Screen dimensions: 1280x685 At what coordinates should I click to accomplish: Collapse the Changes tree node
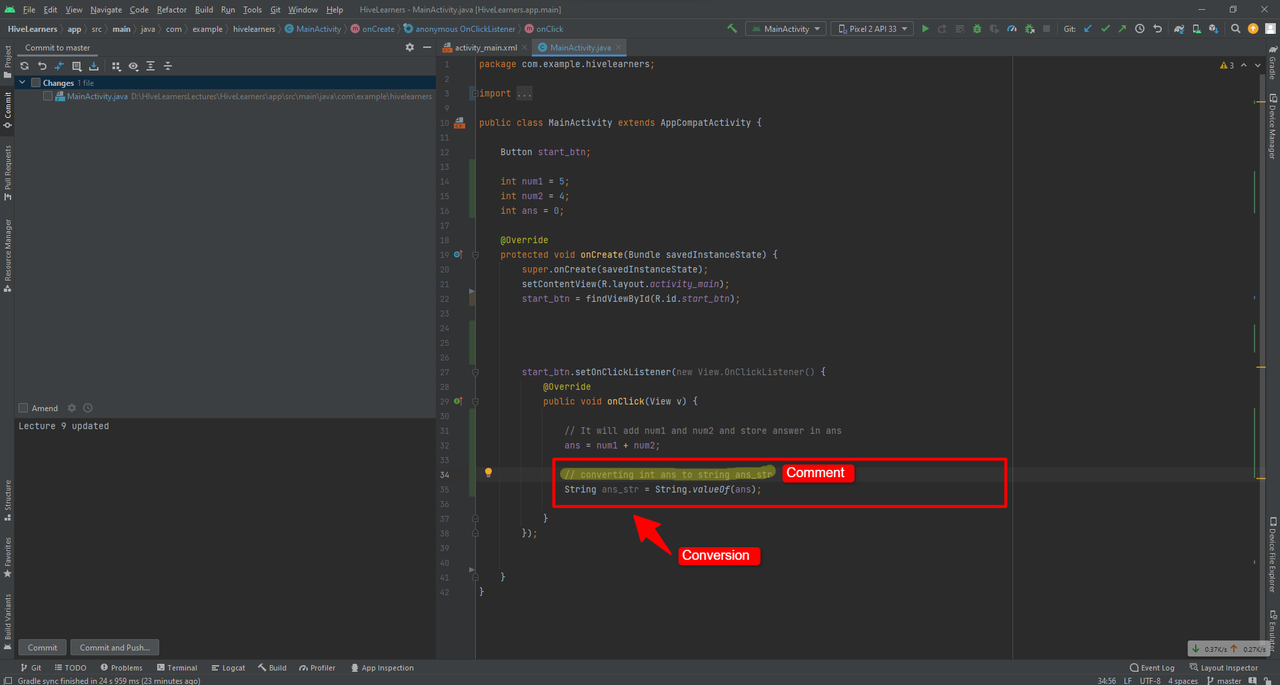click(22, 83)
